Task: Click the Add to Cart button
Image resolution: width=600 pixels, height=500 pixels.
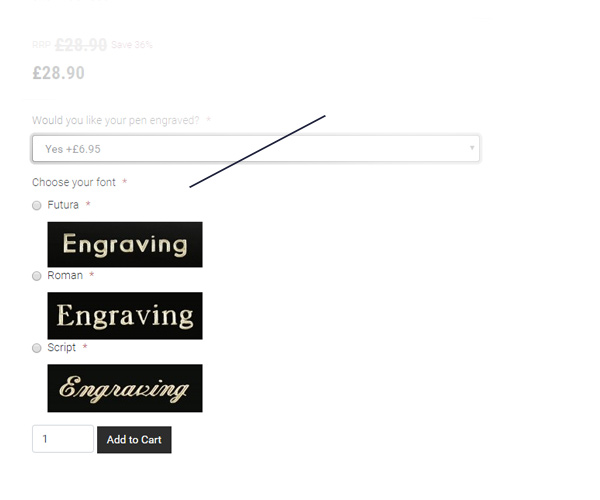Action: coord(134,440)
